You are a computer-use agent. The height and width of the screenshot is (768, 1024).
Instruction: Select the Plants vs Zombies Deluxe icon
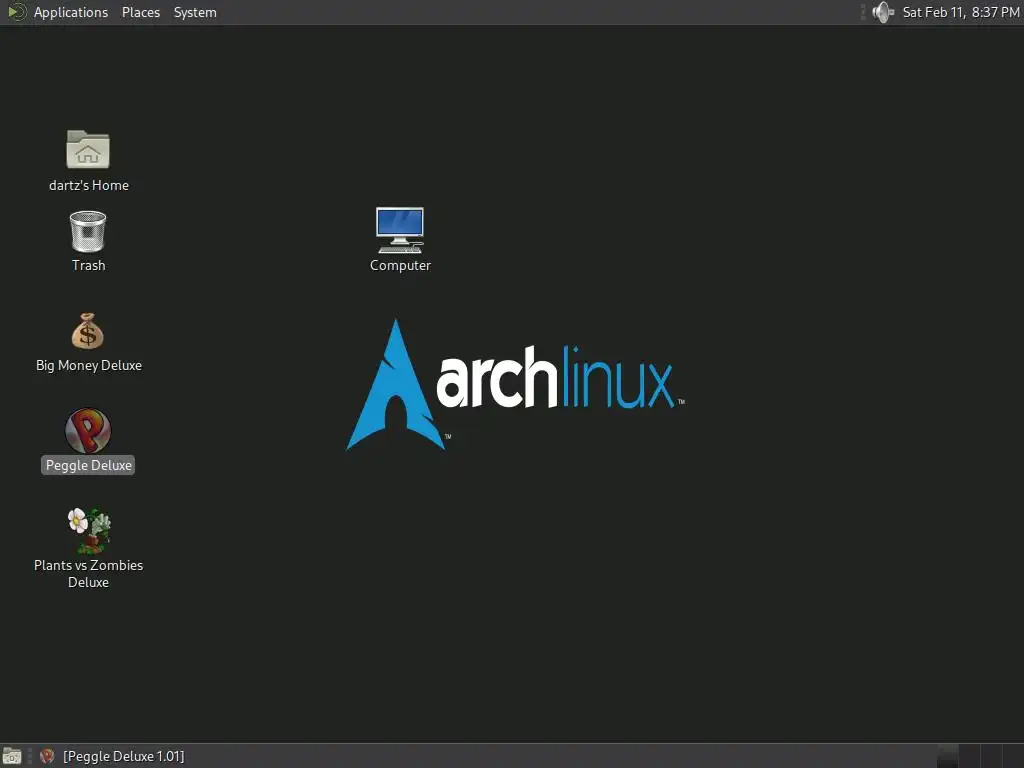point(89,530)
